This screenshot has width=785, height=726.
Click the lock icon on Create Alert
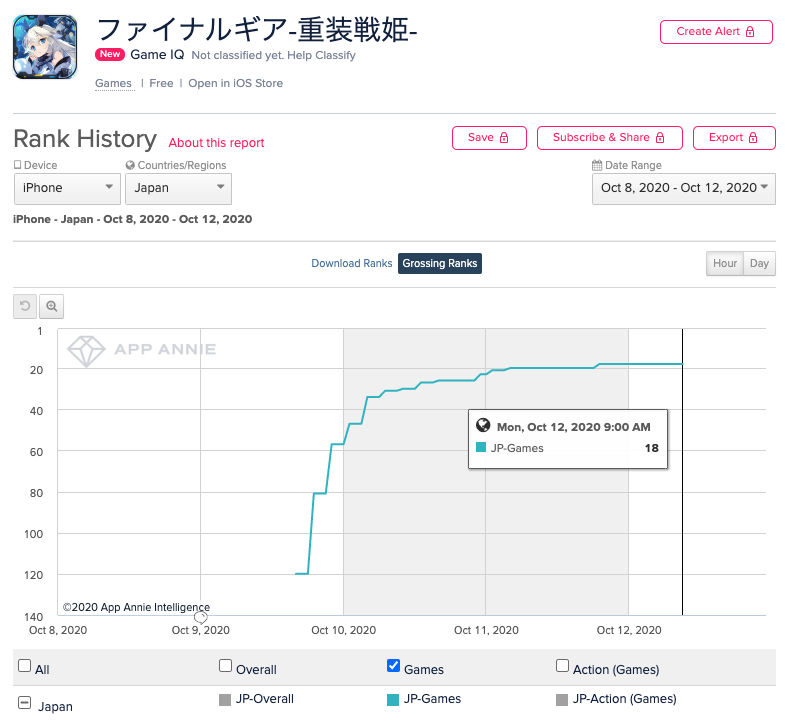pos(749,32)
